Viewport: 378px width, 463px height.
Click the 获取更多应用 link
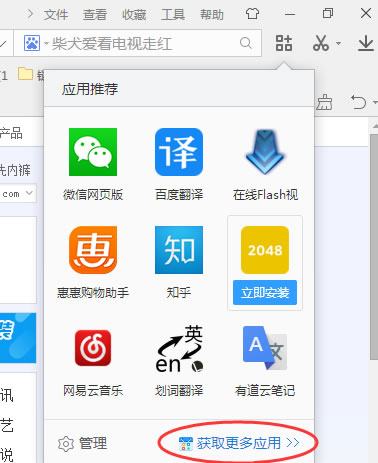[x=239, y=443]
